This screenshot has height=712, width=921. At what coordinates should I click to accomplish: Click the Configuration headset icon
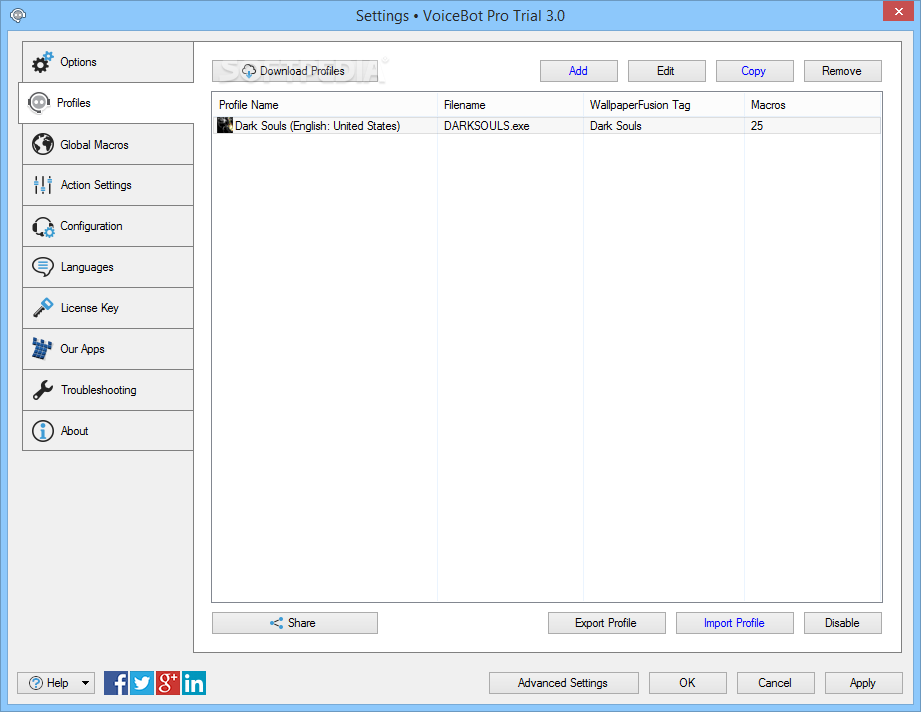[x=43, y=227]
